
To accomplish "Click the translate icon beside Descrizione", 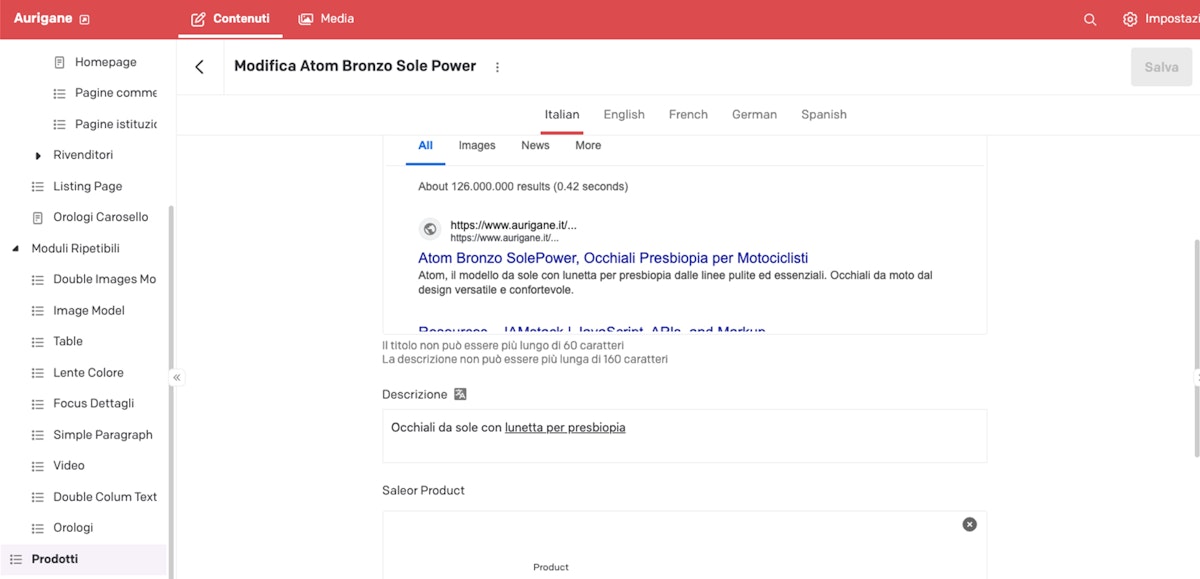I will 460,394.
